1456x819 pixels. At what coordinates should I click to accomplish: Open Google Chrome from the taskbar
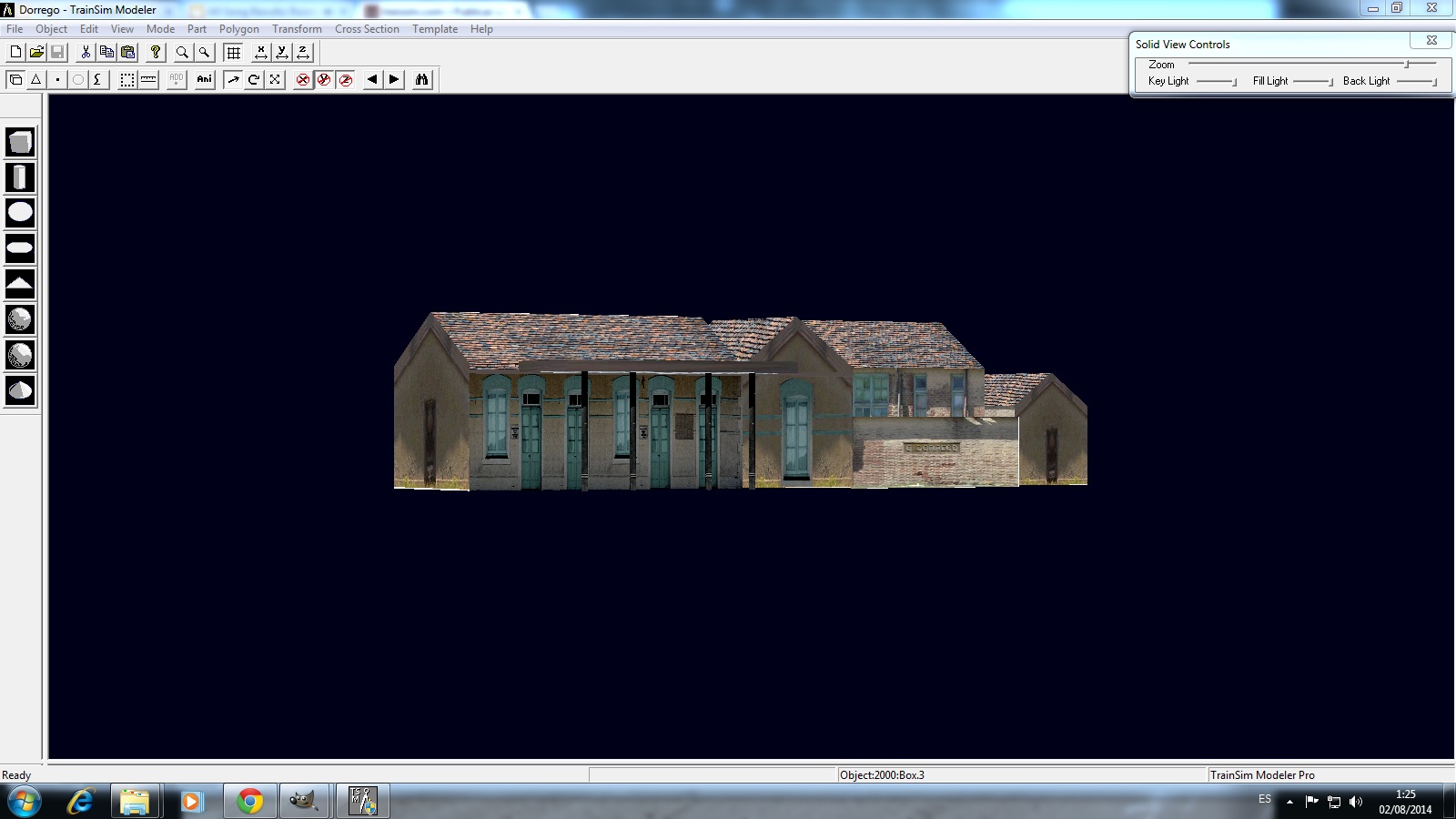coord(249,801)
